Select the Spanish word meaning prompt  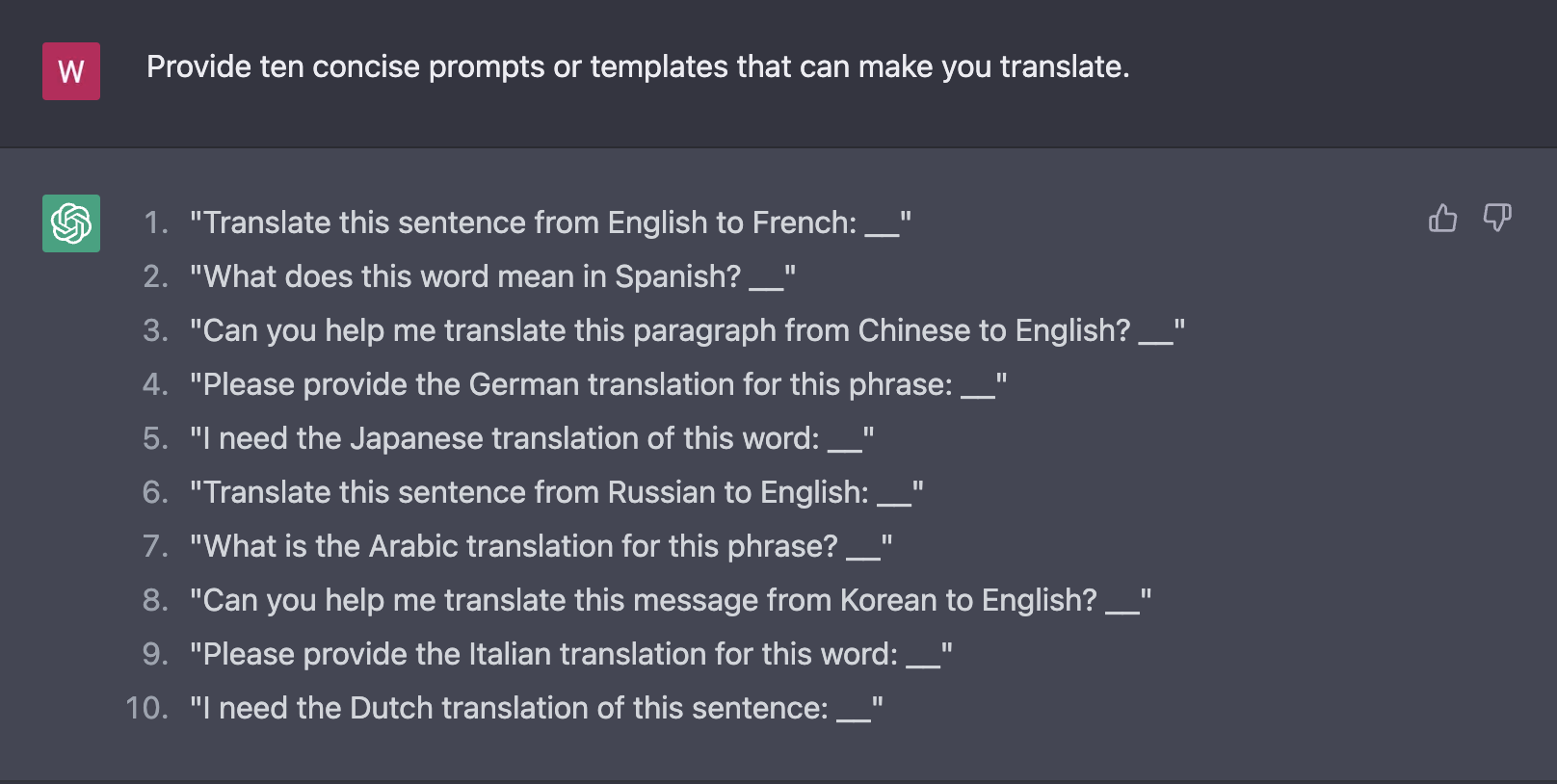coord(491,276)
